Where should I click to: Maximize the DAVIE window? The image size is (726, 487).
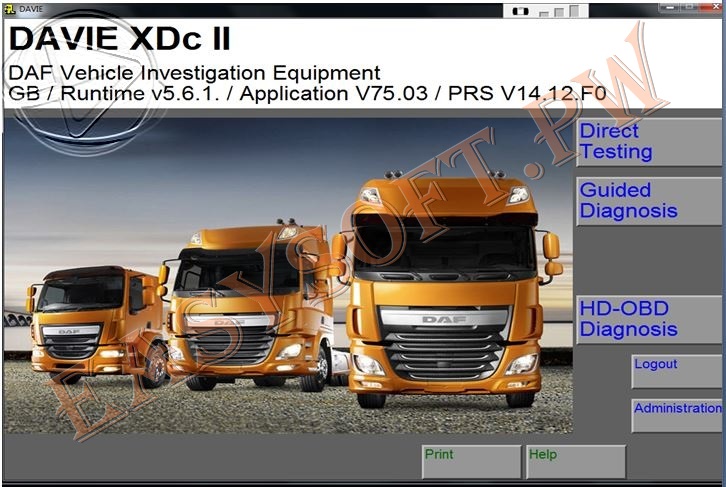(690, 7)
